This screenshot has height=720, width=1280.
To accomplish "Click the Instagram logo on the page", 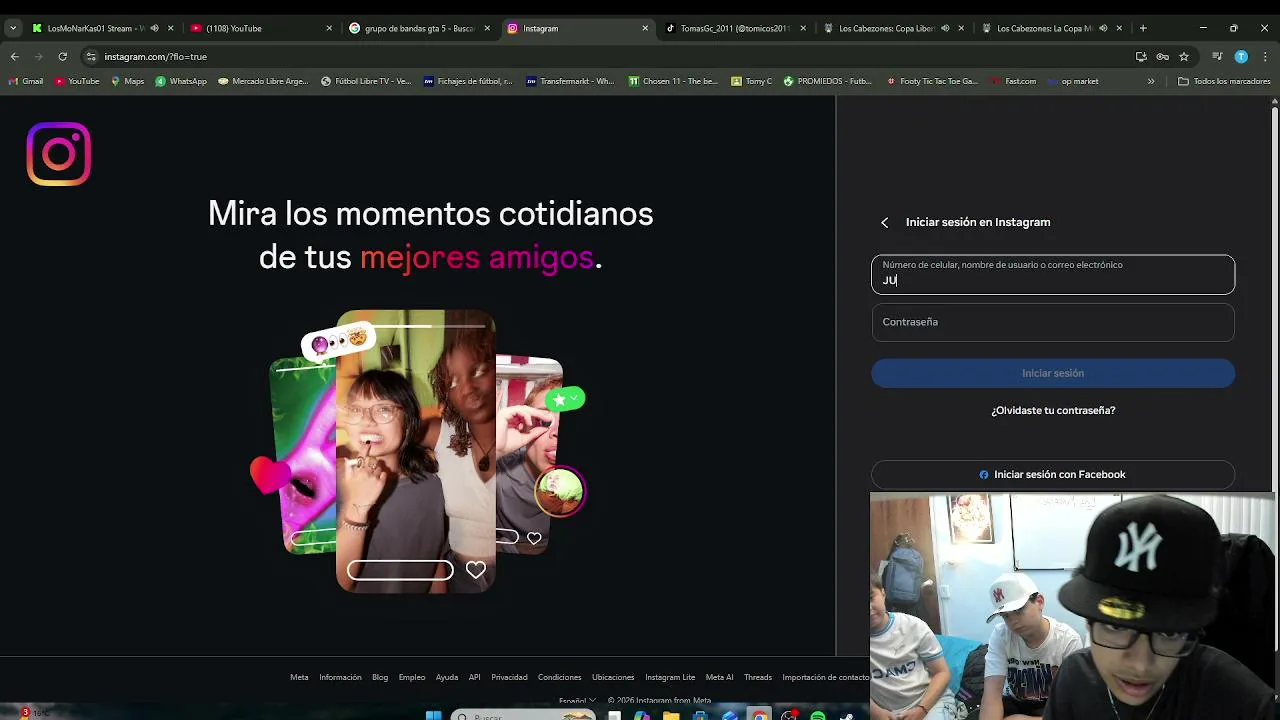I will point(59,154).
